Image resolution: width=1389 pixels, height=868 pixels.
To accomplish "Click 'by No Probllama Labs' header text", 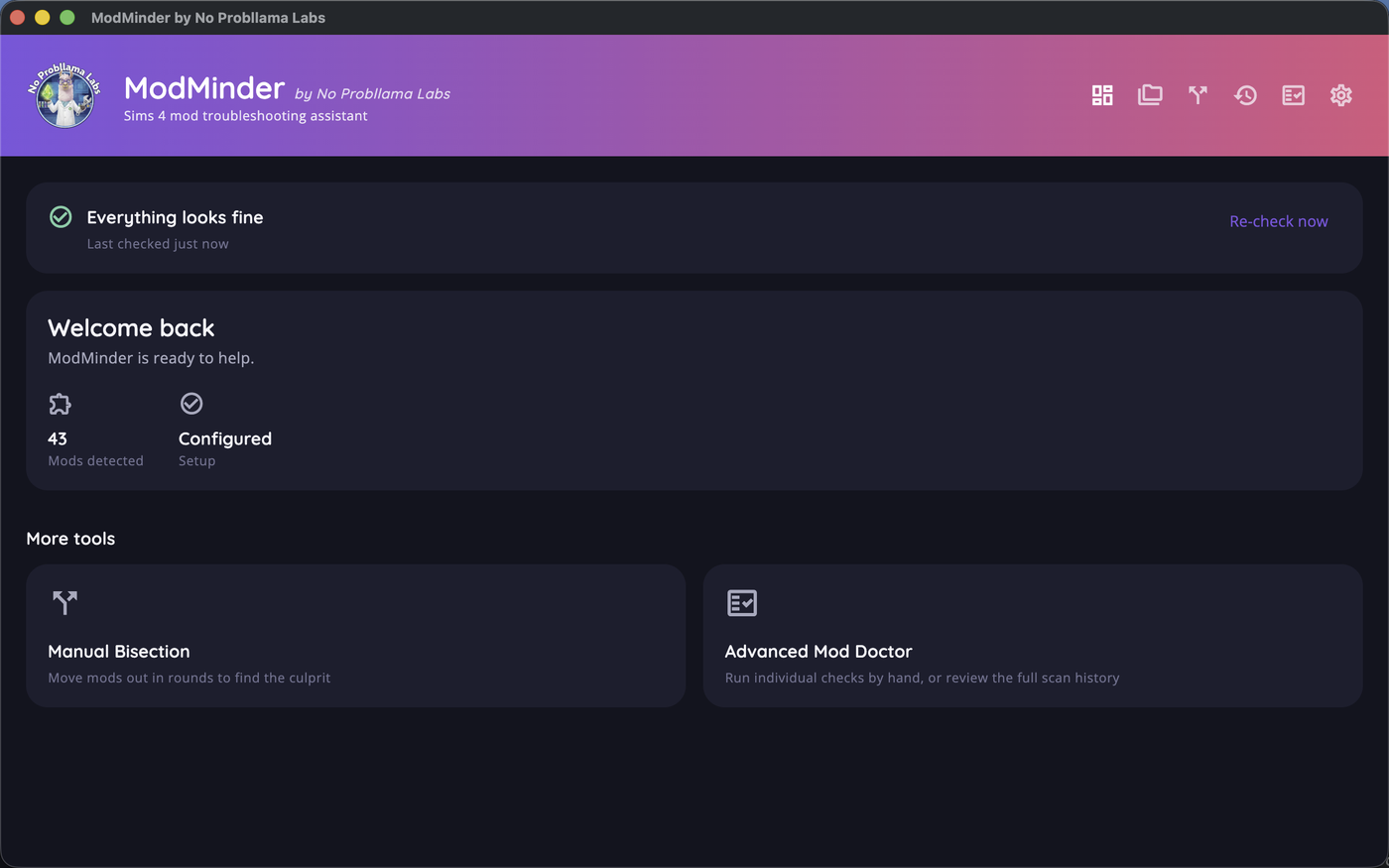I will pyautogui.click(x=372, y=94).
